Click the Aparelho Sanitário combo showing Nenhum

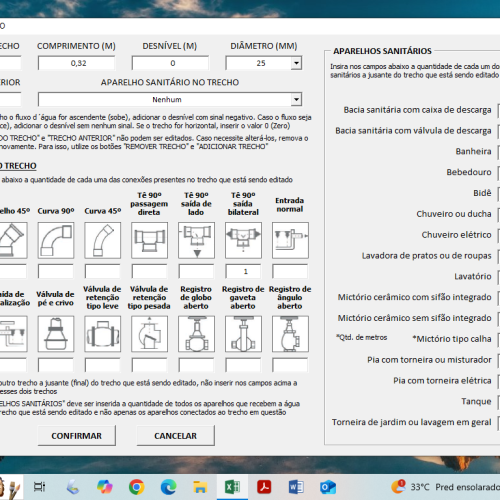point(170,99)
